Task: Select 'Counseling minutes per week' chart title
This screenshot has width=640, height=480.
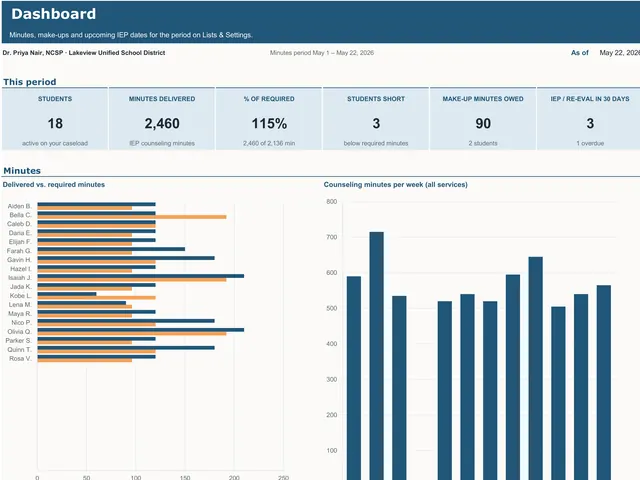Action: (396, 184)
